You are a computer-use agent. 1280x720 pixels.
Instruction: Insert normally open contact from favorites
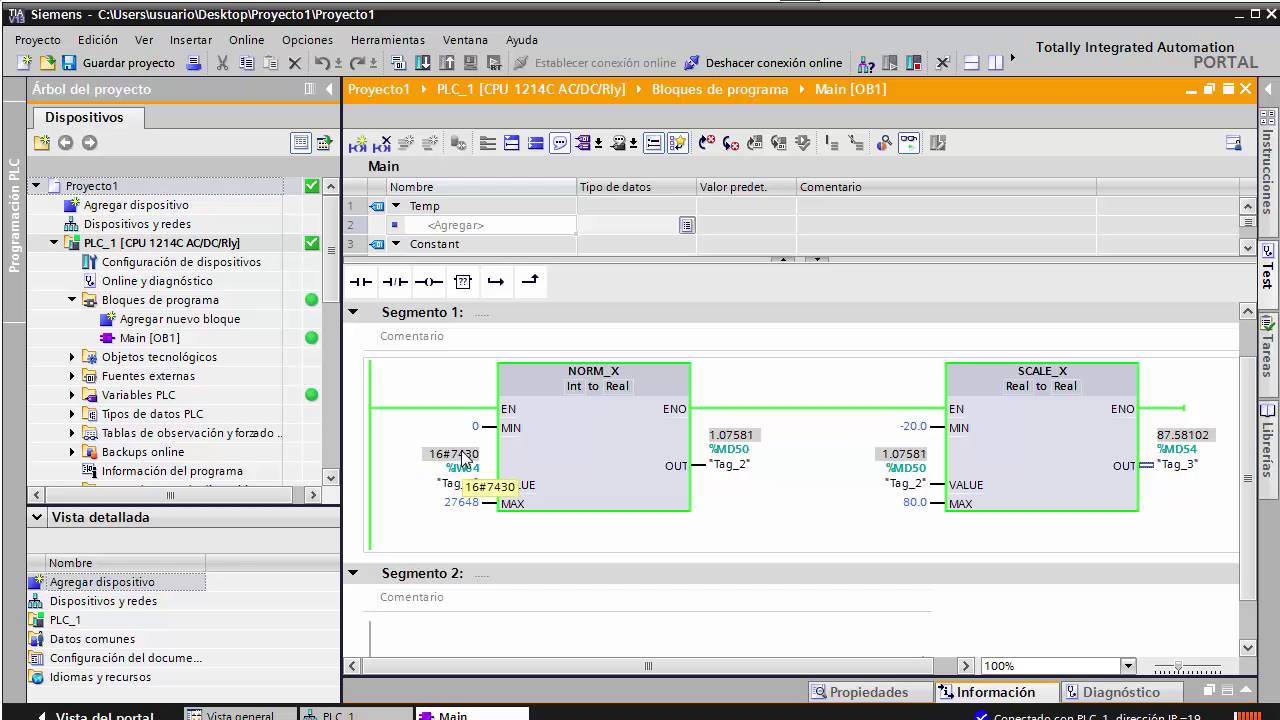(360, 282)
